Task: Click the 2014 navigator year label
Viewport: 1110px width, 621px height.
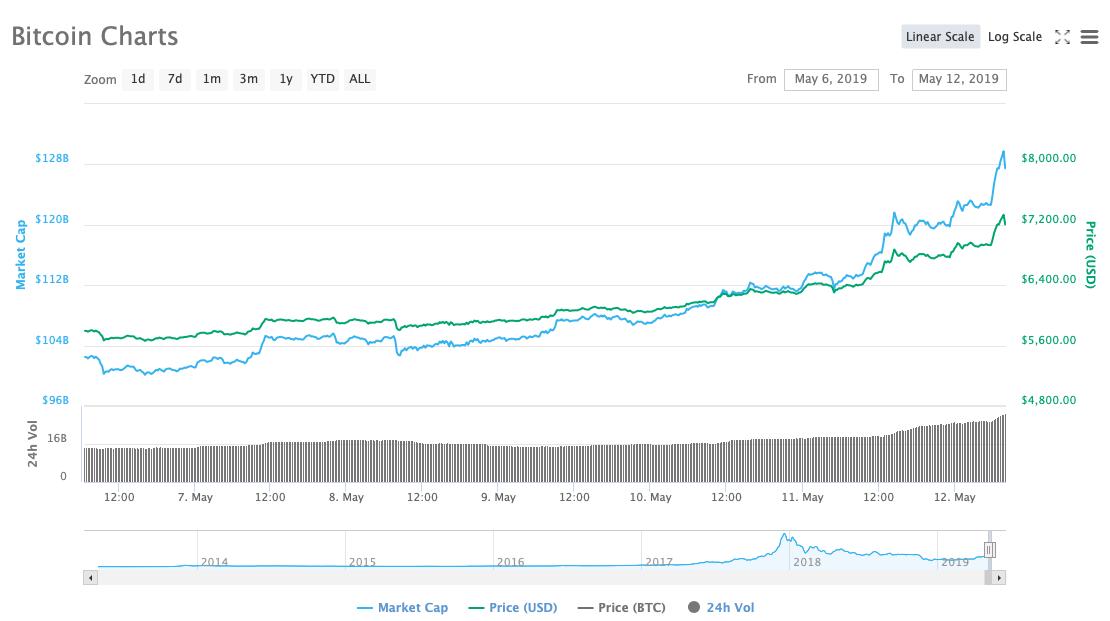Action: click(214, 562)
